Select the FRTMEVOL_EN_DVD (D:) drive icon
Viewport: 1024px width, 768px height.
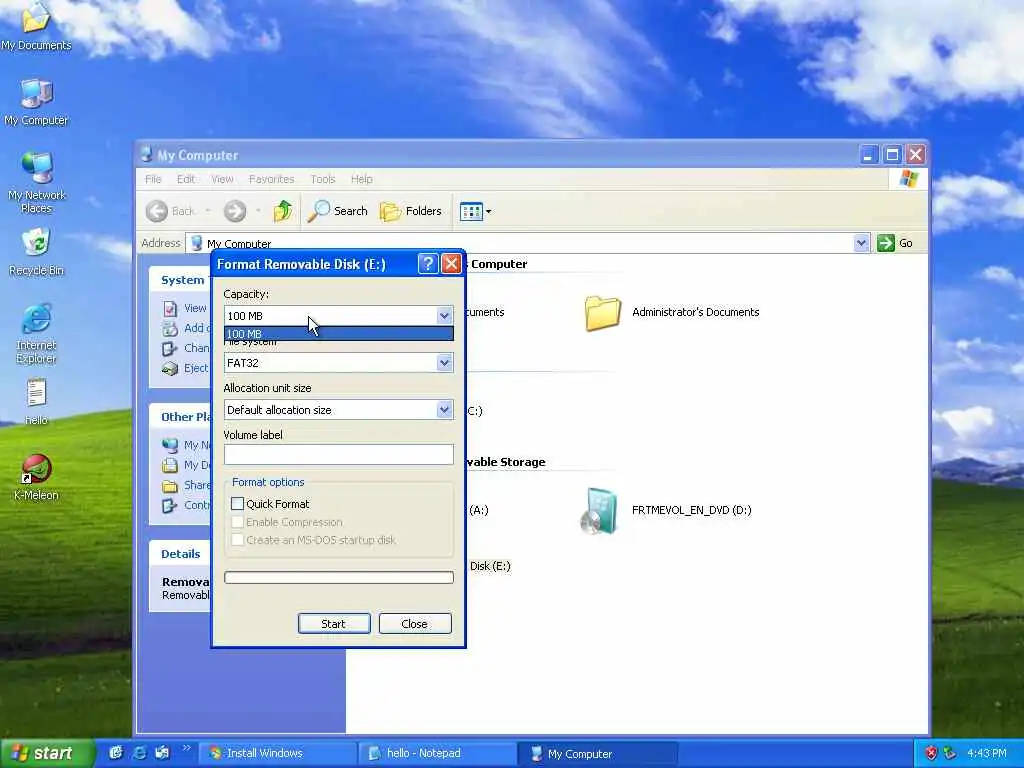tap(600, 511)
